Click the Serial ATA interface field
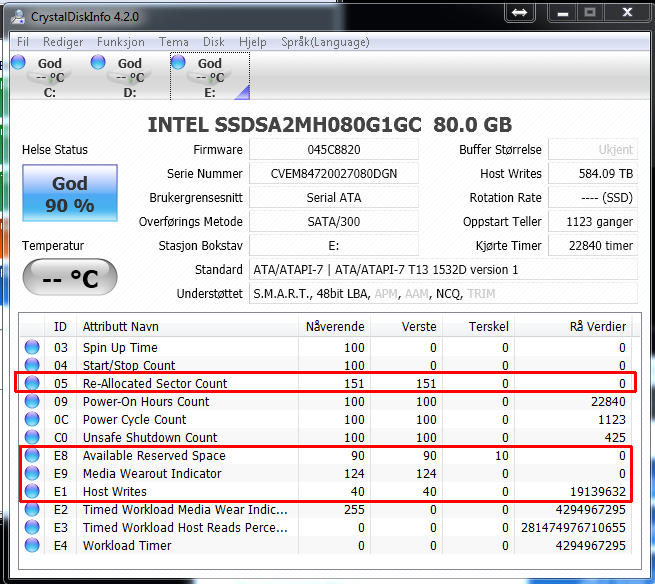Screen dimensions: 655x584 334,198
